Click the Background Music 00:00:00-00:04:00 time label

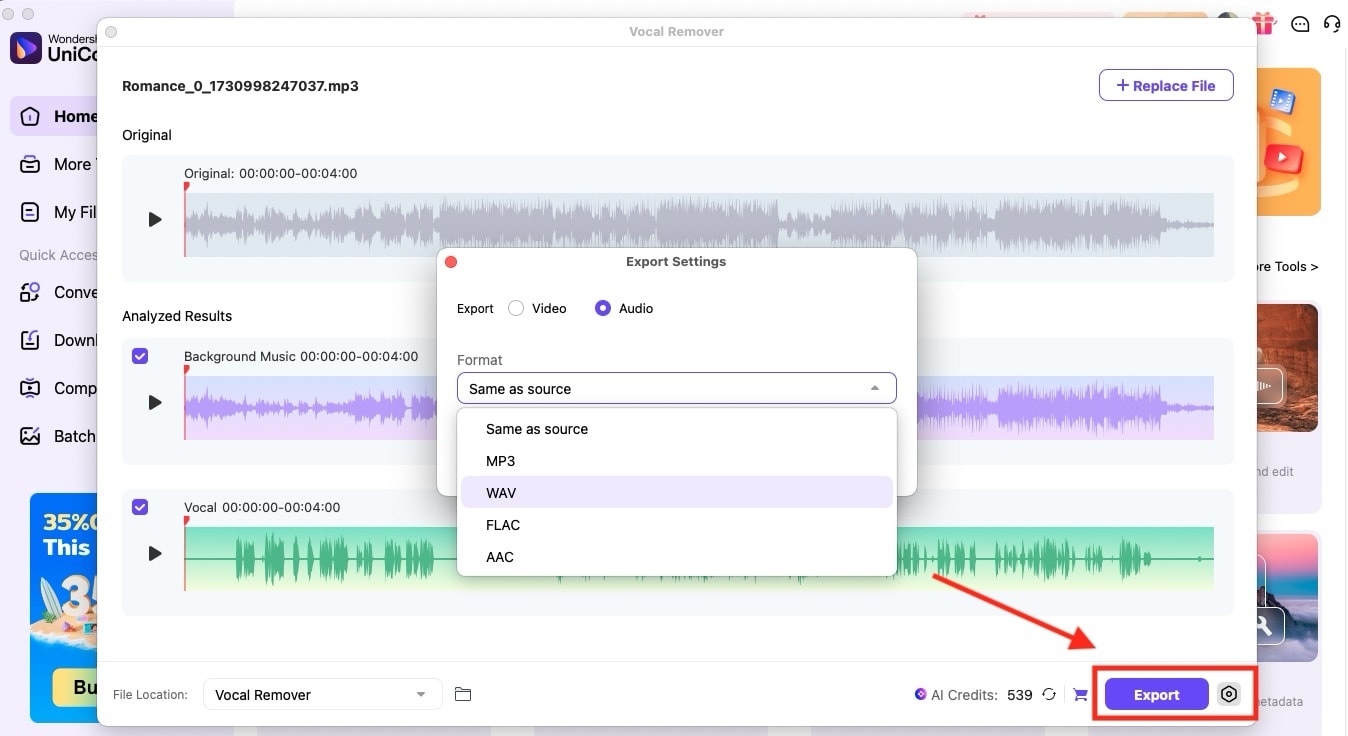301,356
